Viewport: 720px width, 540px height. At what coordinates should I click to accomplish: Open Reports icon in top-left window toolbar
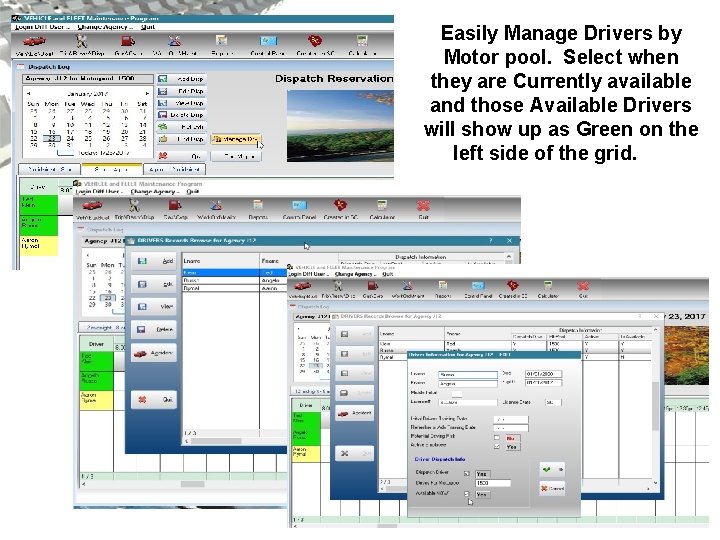click(x=222, y=41)
